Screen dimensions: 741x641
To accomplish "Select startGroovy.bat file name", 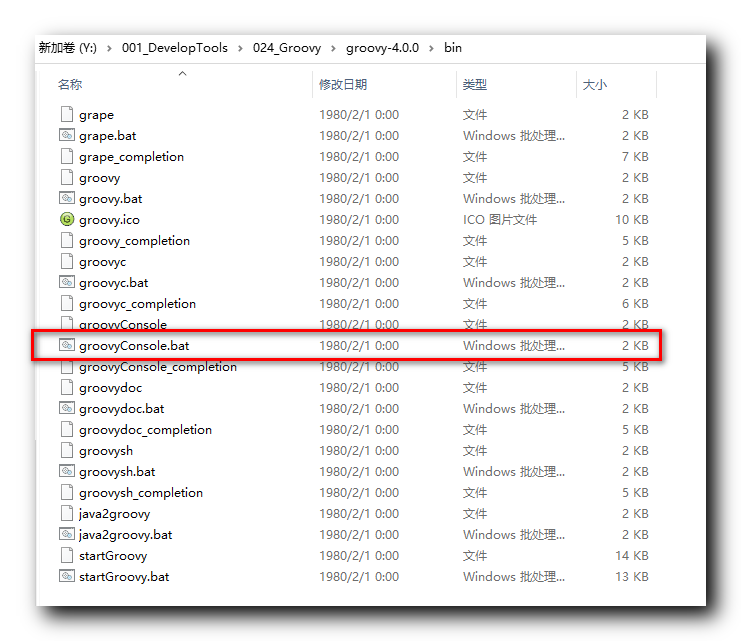I will tap(124, 577).
